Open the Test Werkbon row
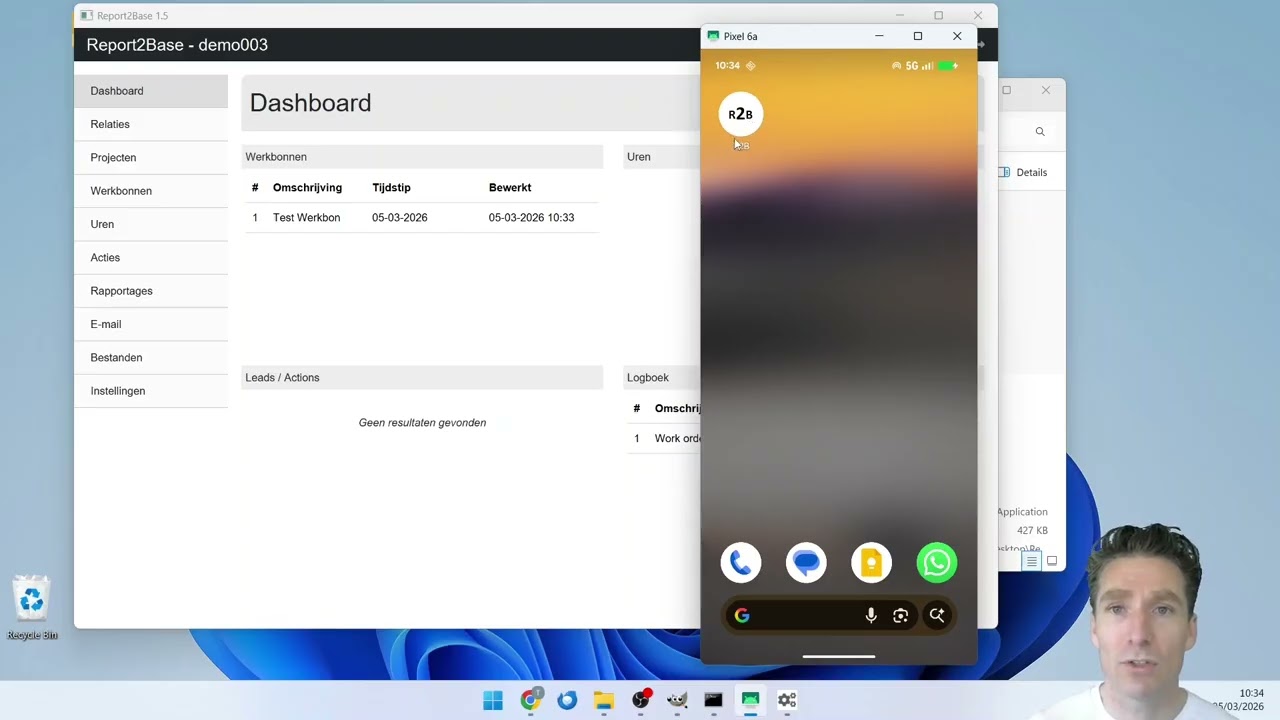The width and height of the screenshot is (1280, 720). tap(422, 217)
